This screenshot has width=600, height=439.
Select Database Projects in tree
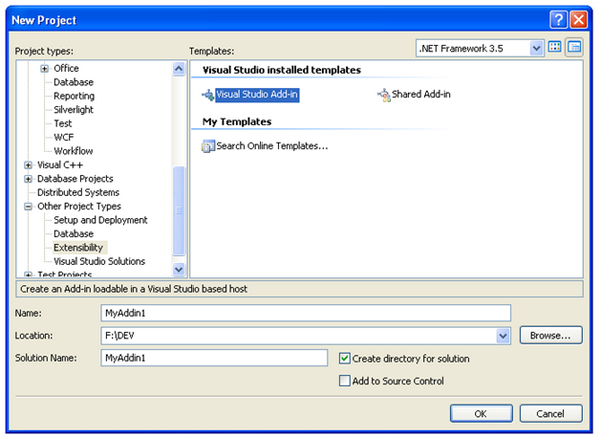click(x=75, y=179)
